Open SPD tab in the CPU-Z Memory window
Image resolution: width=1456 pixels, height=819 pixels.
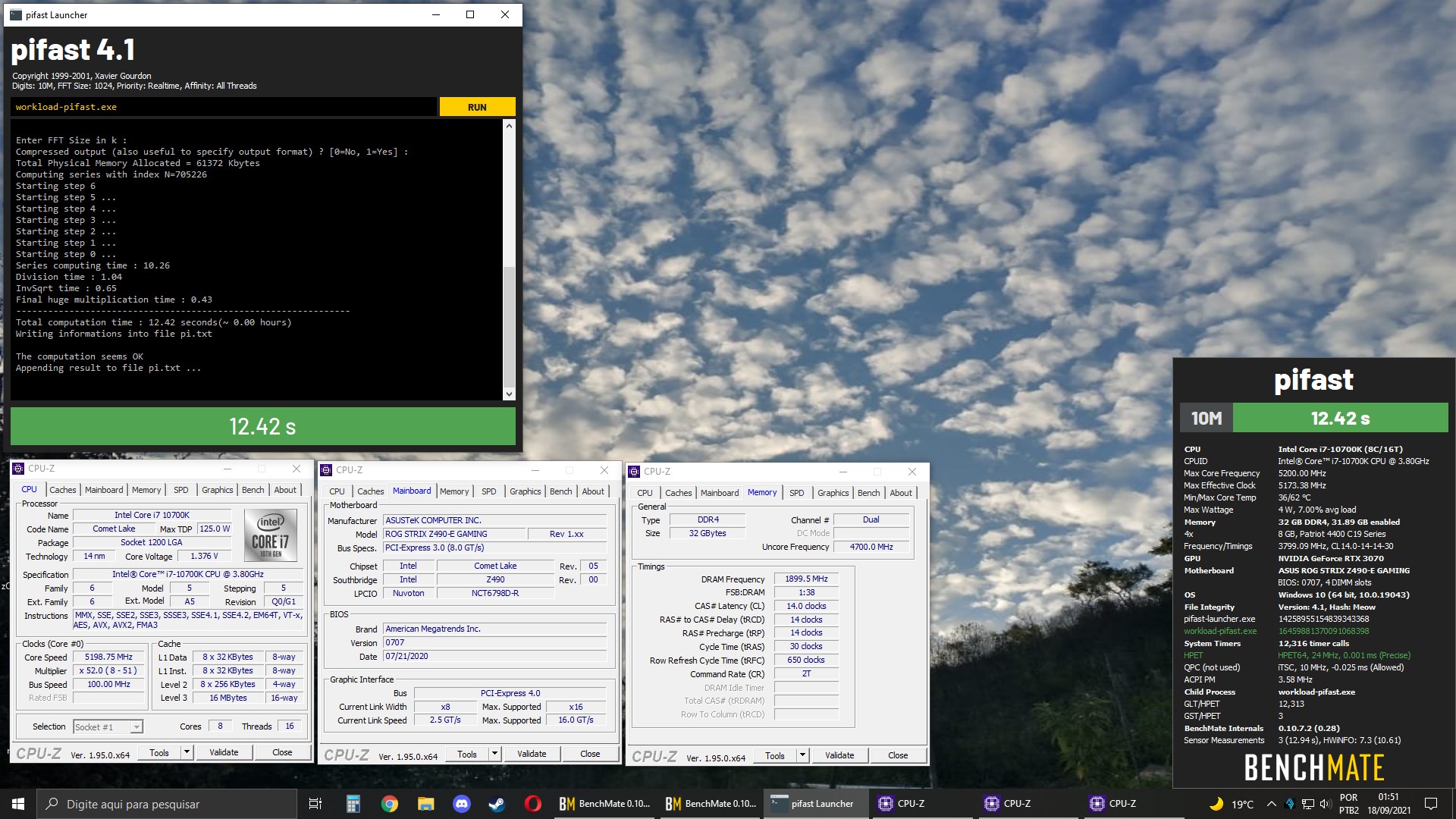pyautogui.click(x=796, y=493)
